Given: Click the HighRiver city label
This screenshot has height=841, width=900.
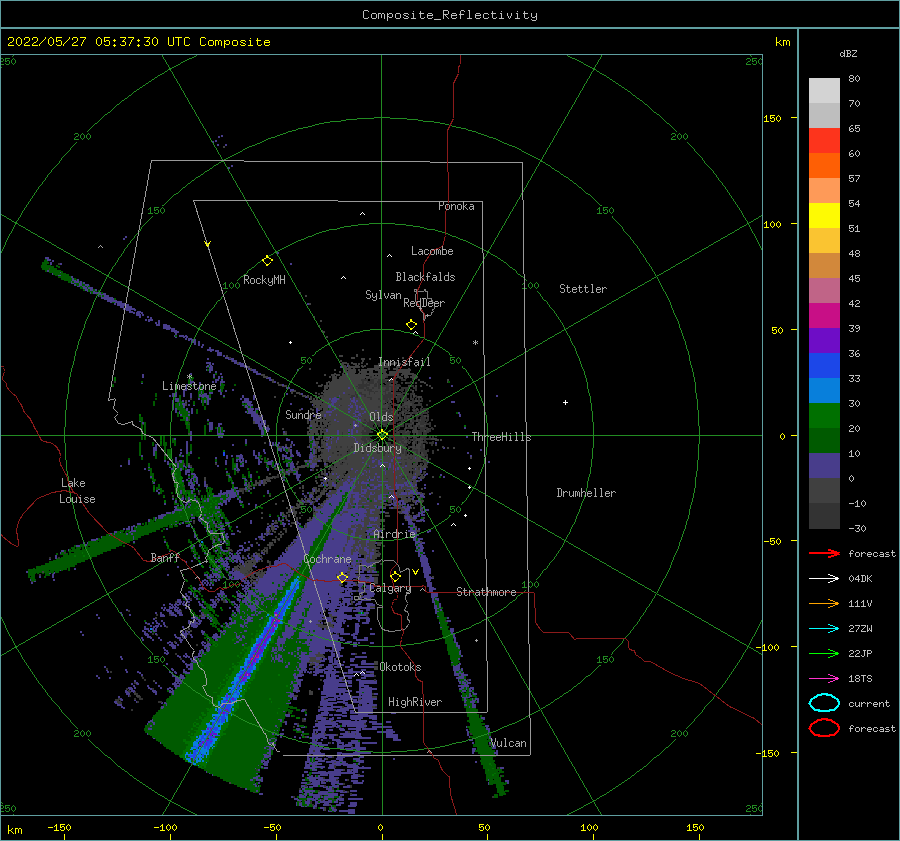Looking at the screenshot, I should (x=416, y=702).
